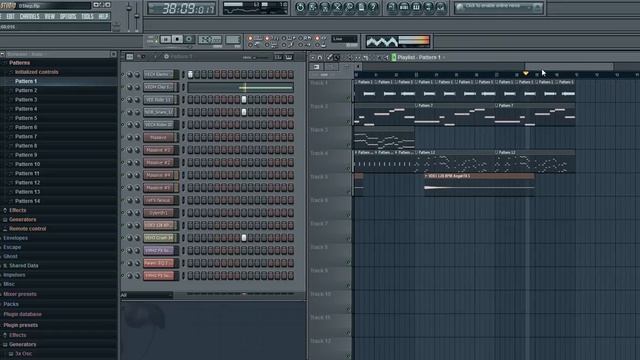Open graph editor in step sequencer header
The image size is (640, 360).
278,57
